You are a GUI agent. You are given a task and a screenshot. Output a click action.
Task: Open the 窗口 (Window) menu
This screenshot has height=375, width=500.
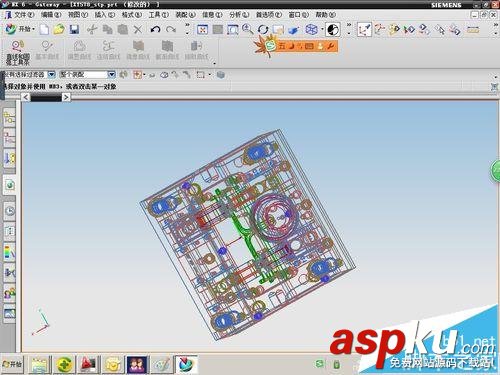tap(298, 15)
